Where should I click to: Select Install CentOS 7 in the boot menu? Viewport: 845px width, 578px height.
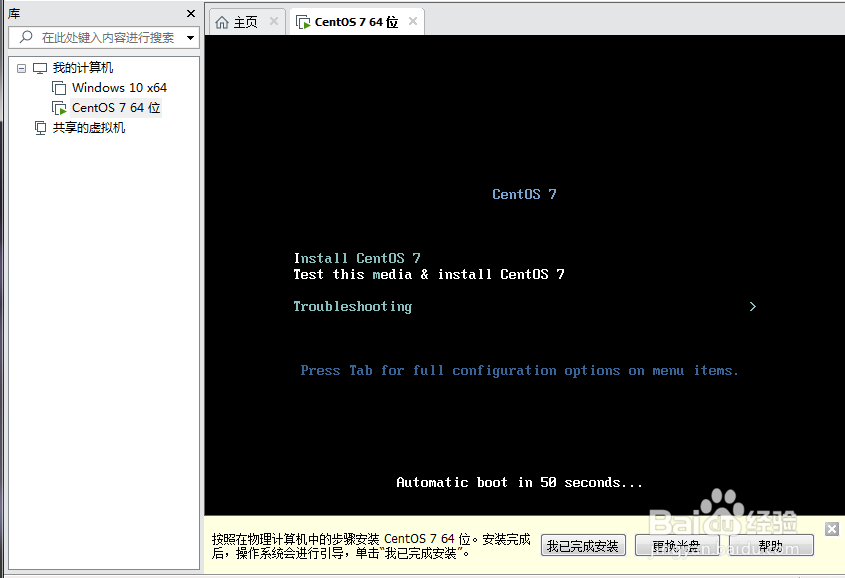point(355,257)
